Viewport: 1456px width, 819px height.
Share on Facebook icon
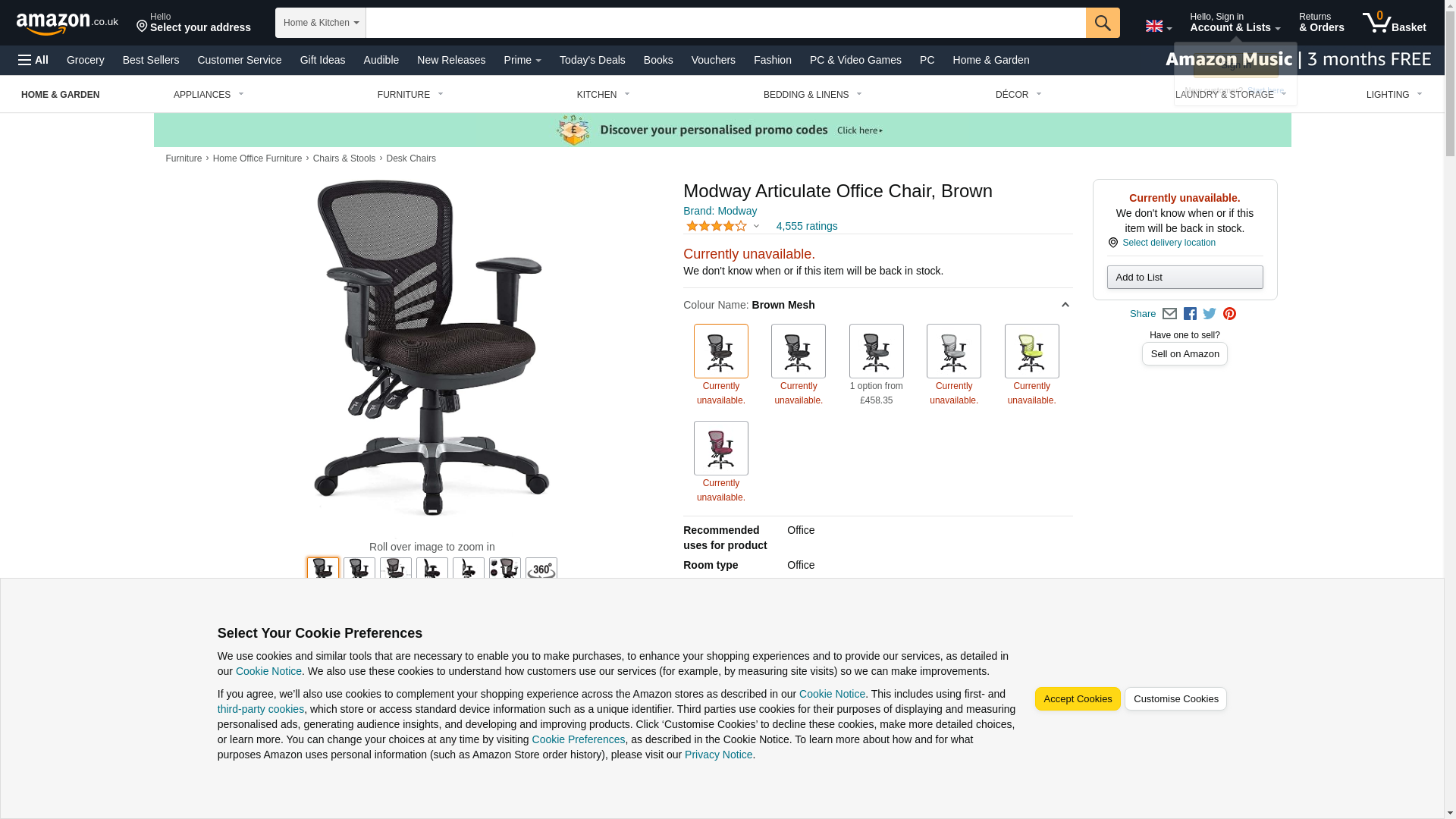(x=1190, y=314)
